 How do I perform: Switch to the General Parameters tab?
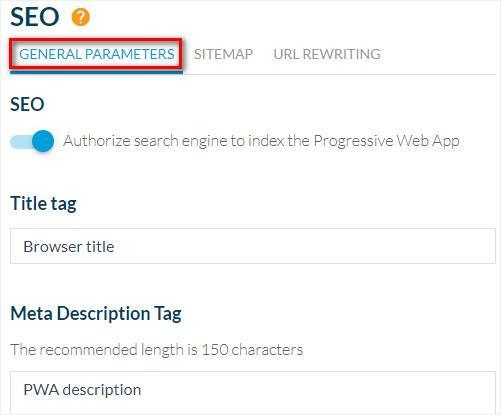click(x=97, y=54)
